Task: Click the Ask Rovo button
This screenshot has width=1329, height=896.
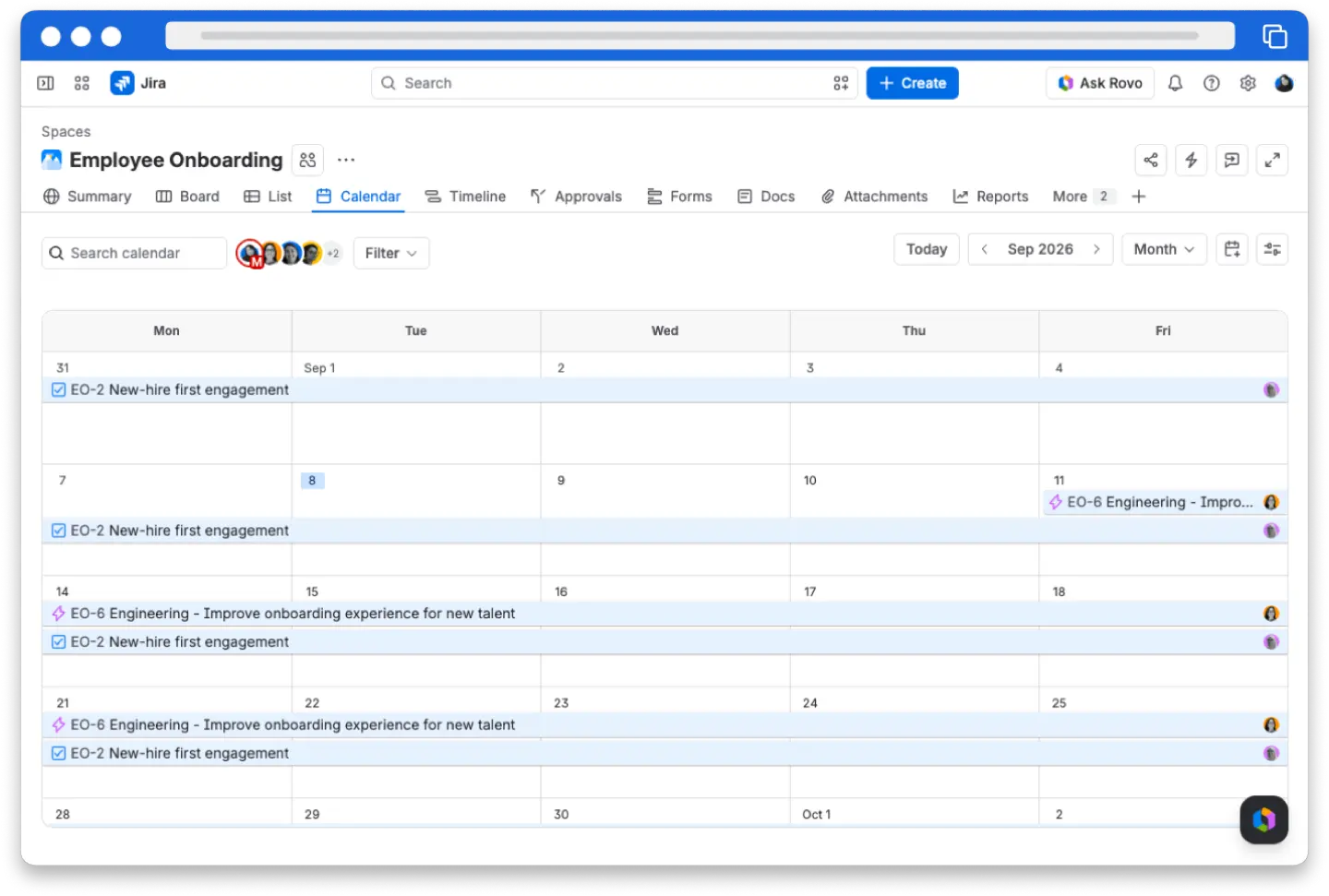Action: pyautogui.click(x=1100, y=83)
